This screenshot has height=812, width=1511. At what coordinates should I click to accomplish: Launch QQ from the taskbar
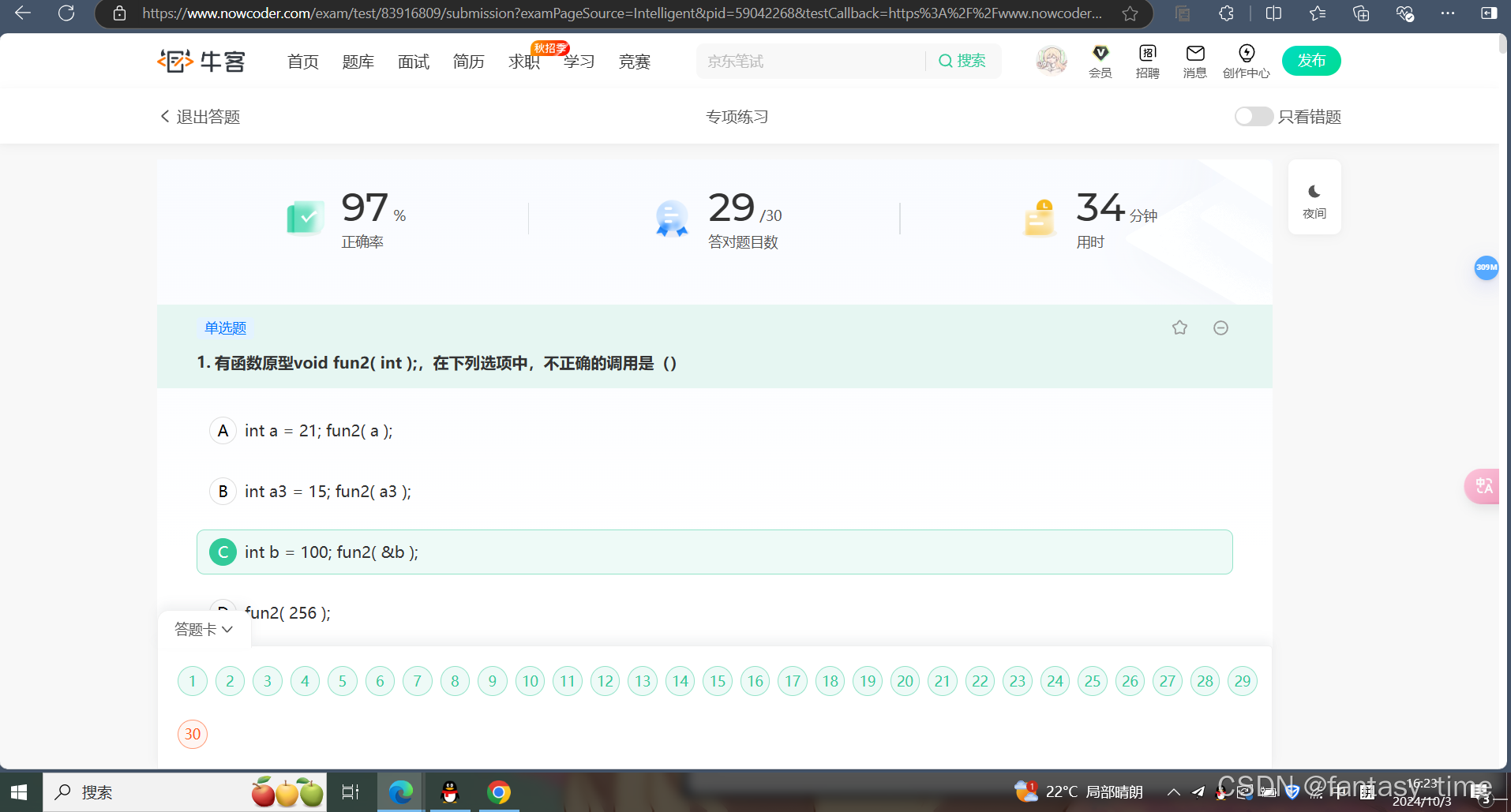(449, 791)
